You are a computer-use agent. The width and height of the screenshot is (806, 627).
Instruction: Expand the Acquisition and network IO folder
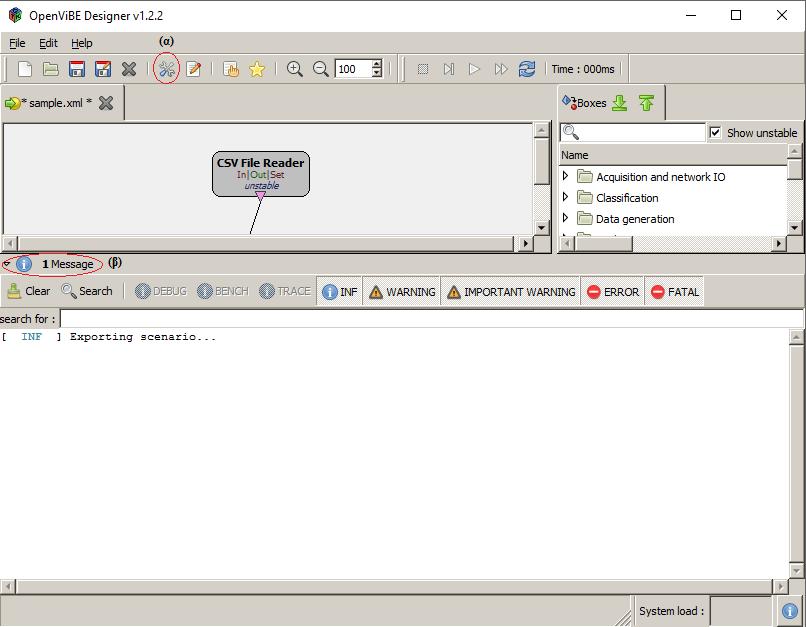click(565, 176)
